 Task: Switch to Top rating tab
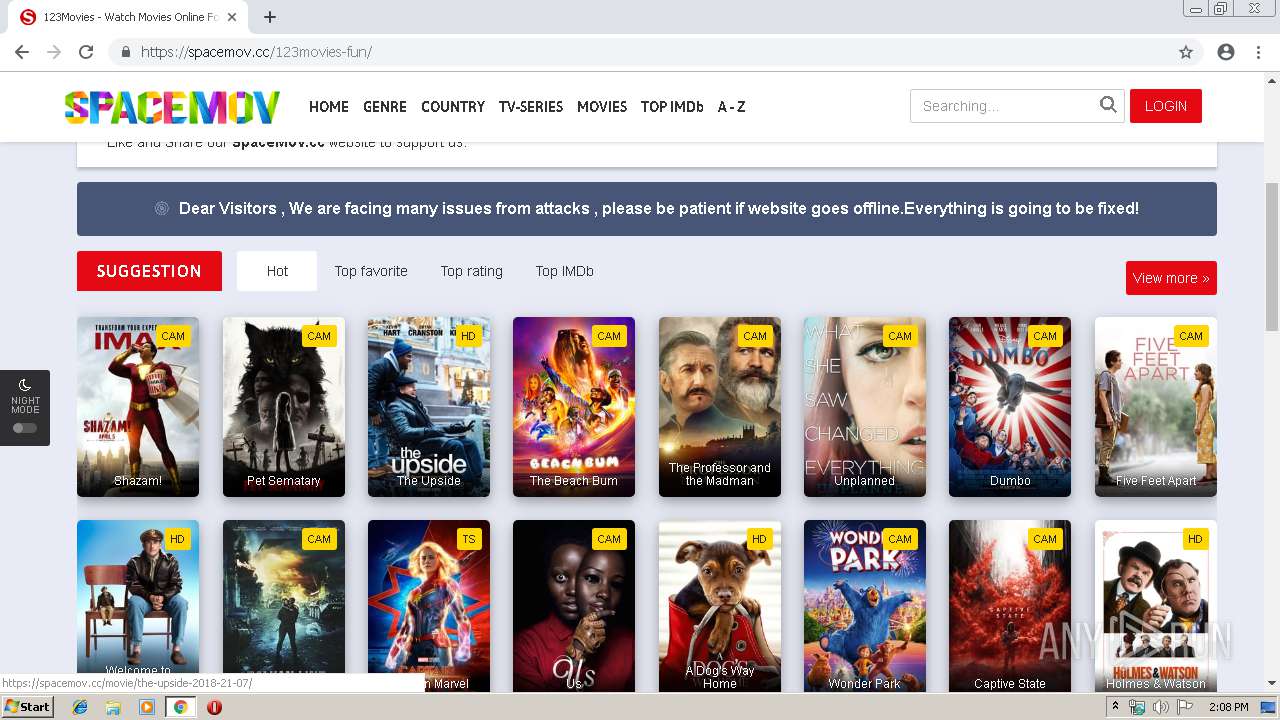(472, 271)
